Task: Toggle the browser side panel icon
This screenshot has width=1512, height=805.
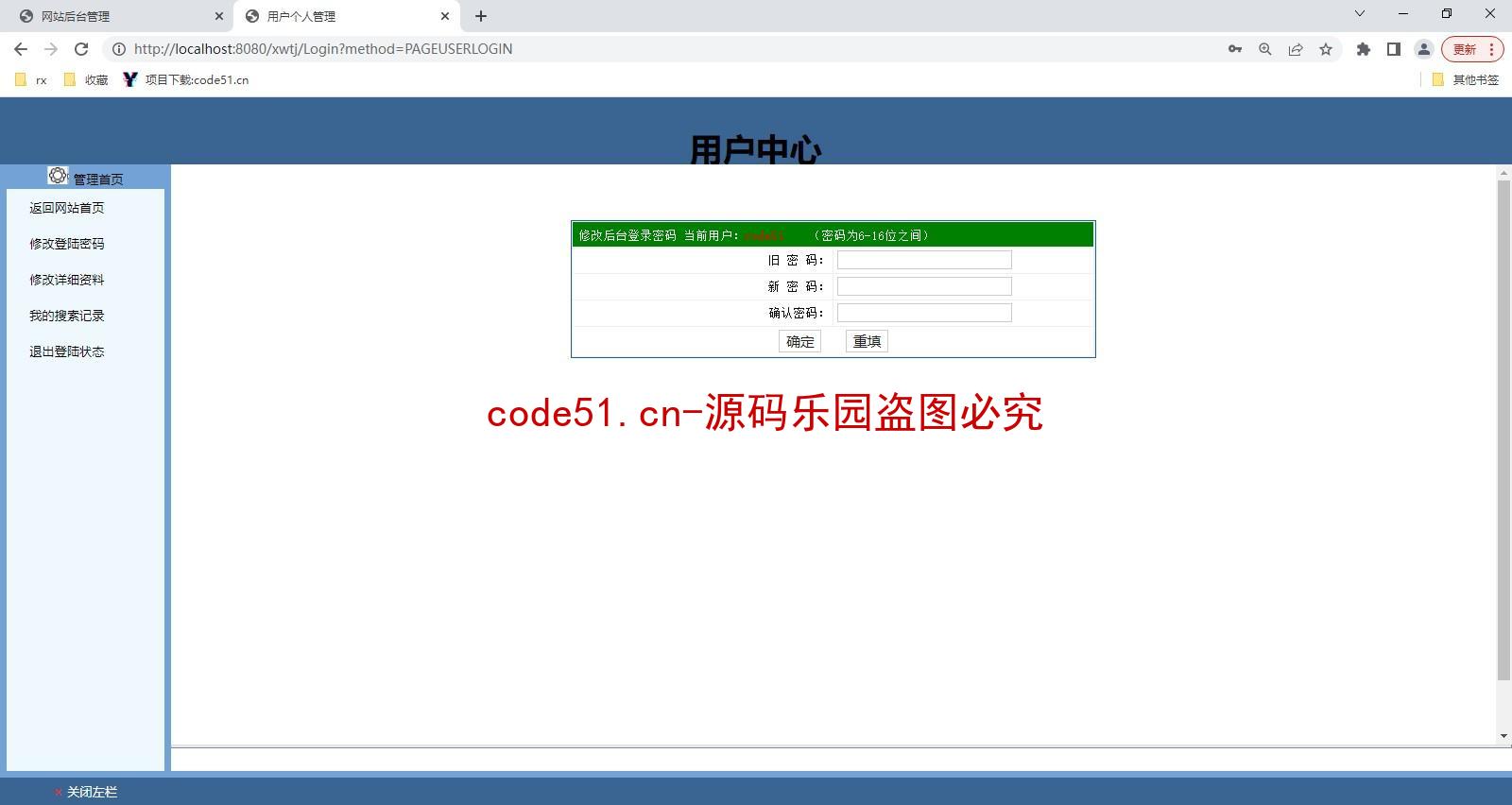Action: 1394,49
